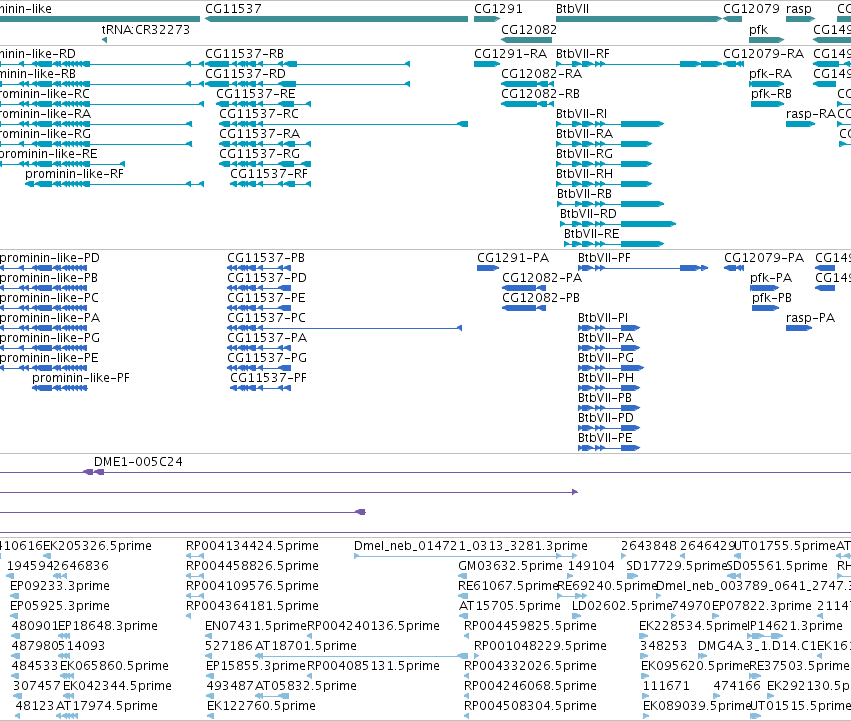Select the RP004508304.5prime feature
This screenshot has height=721, width=851.
pyautogui.click(x=530, y=706)
